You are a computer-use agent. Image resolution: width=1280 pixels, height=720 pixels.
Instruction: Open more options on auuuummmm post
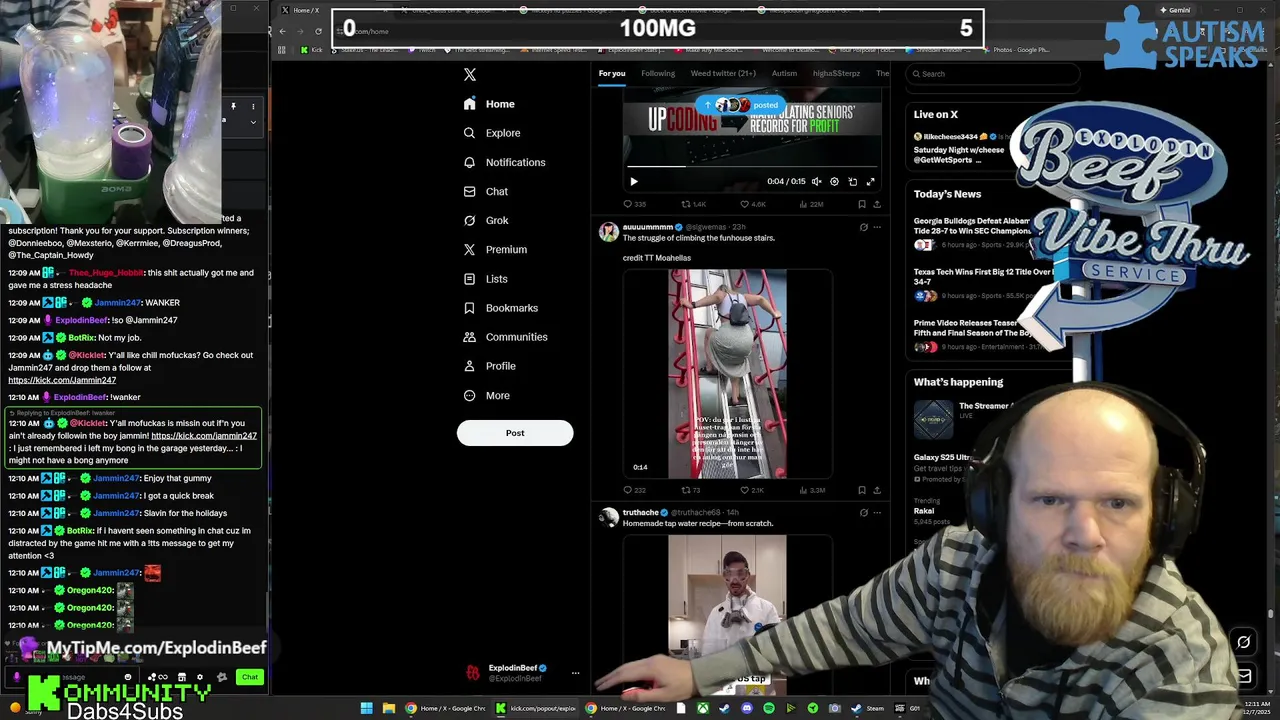[x=877, y=227]
